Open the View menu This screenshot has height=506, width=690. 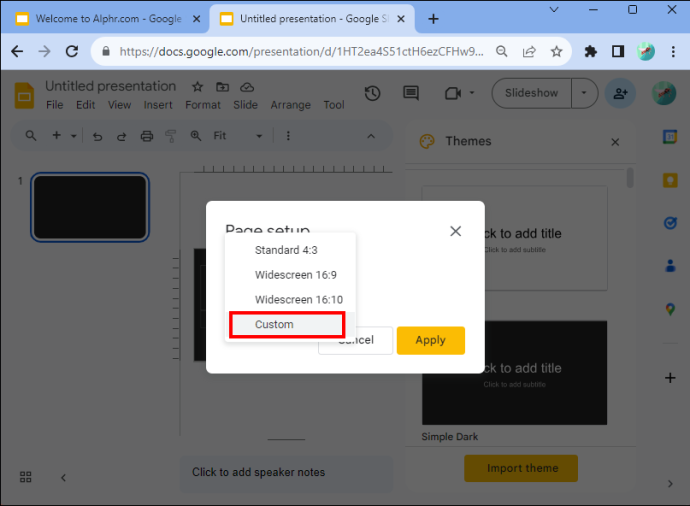pos(119,105)
